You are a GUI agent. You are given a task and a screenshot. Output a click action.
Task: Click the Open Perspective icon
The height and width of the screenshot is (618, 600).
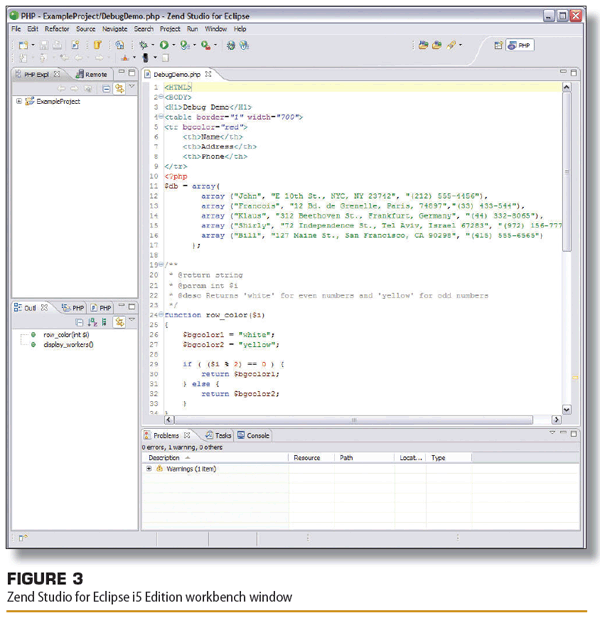coord(498,45)
